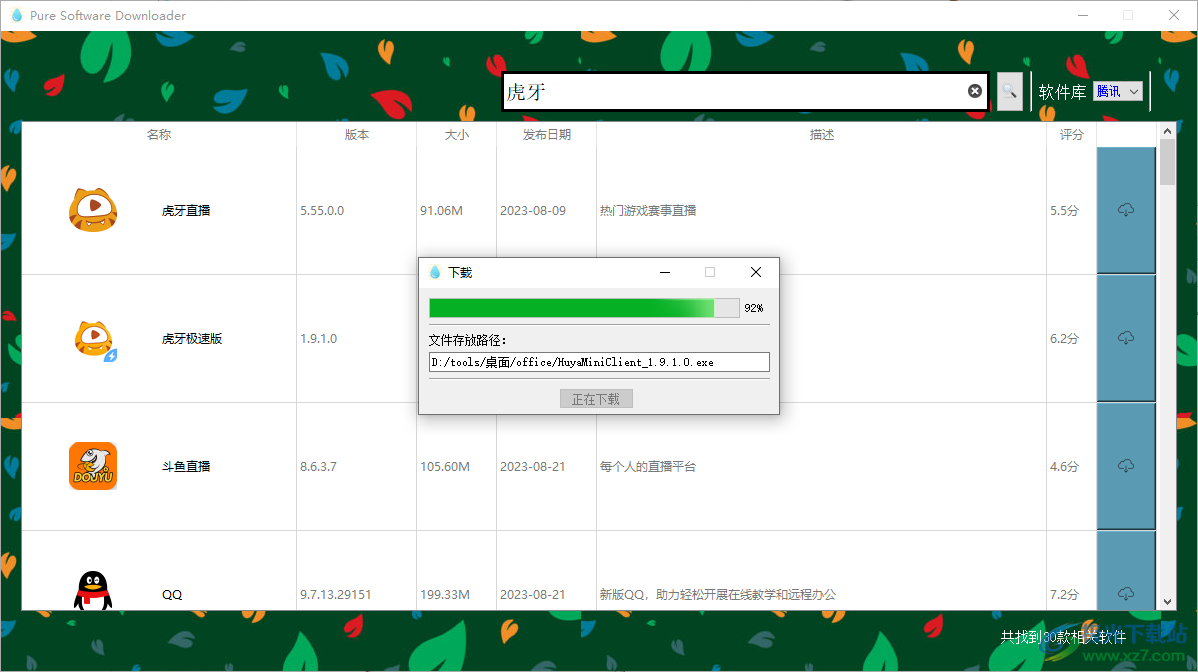Click Pure Software Downloader title icon

pos(17,15)
